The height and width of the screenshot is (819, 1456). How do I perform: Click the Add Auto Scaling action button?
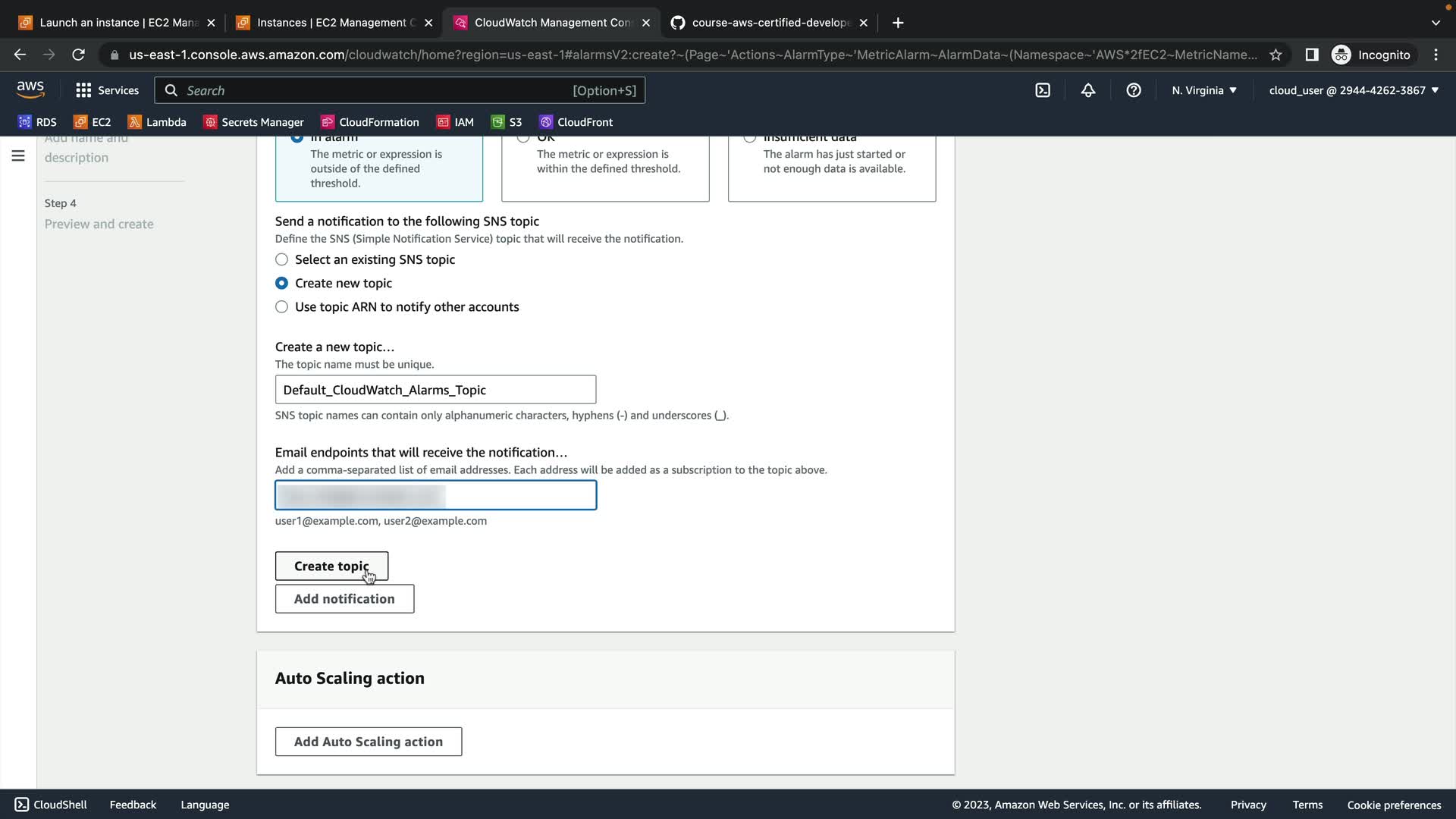coord(368,742)
